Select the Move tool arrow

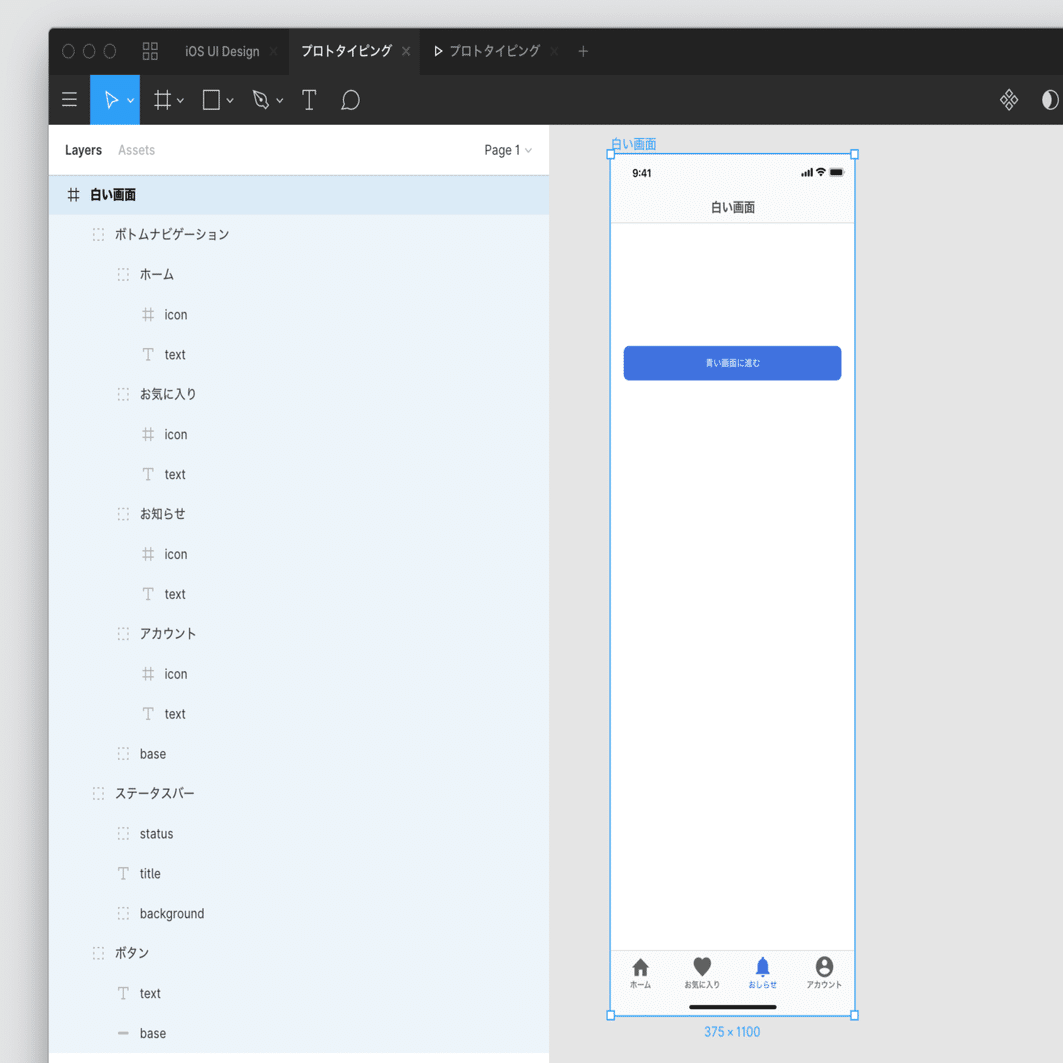(x=111, y=100)
